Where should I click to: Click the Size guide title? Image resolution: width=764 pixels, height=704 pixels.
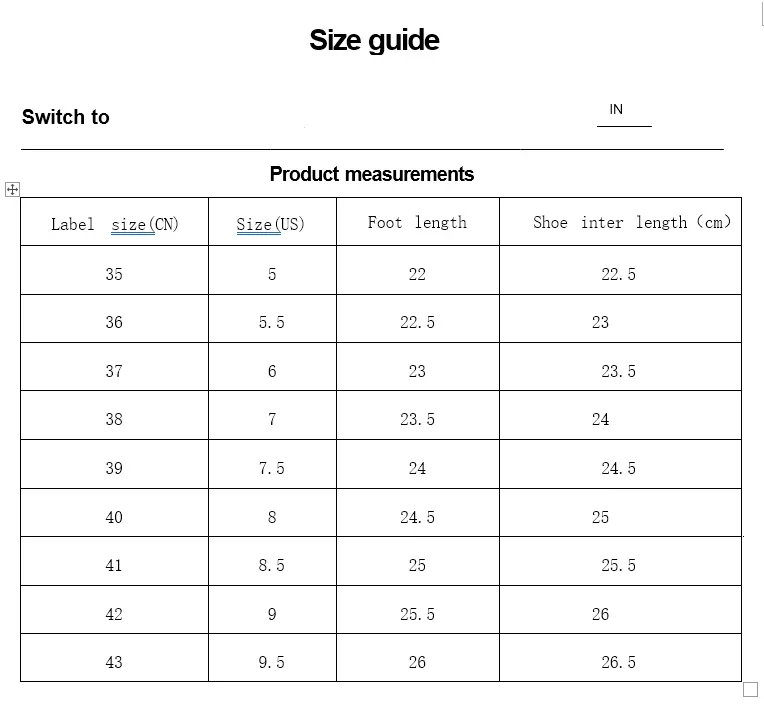coord(374,40)
